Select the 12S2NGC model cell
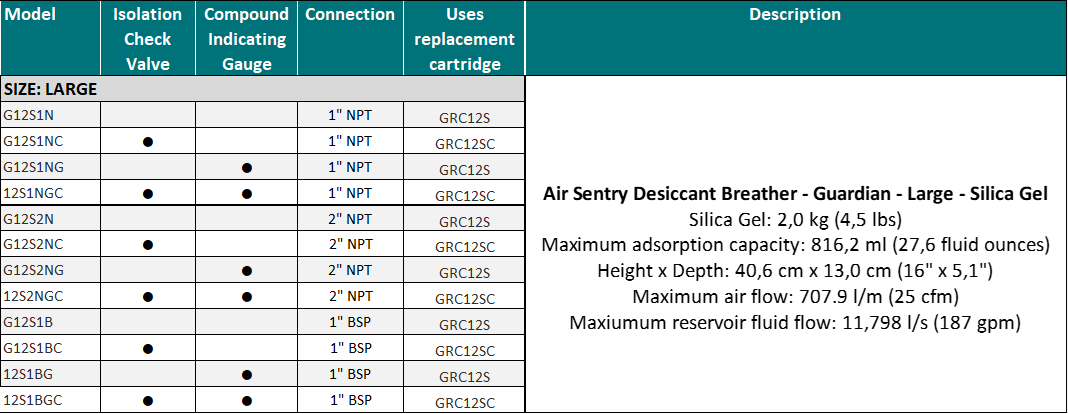 point(33,297)
